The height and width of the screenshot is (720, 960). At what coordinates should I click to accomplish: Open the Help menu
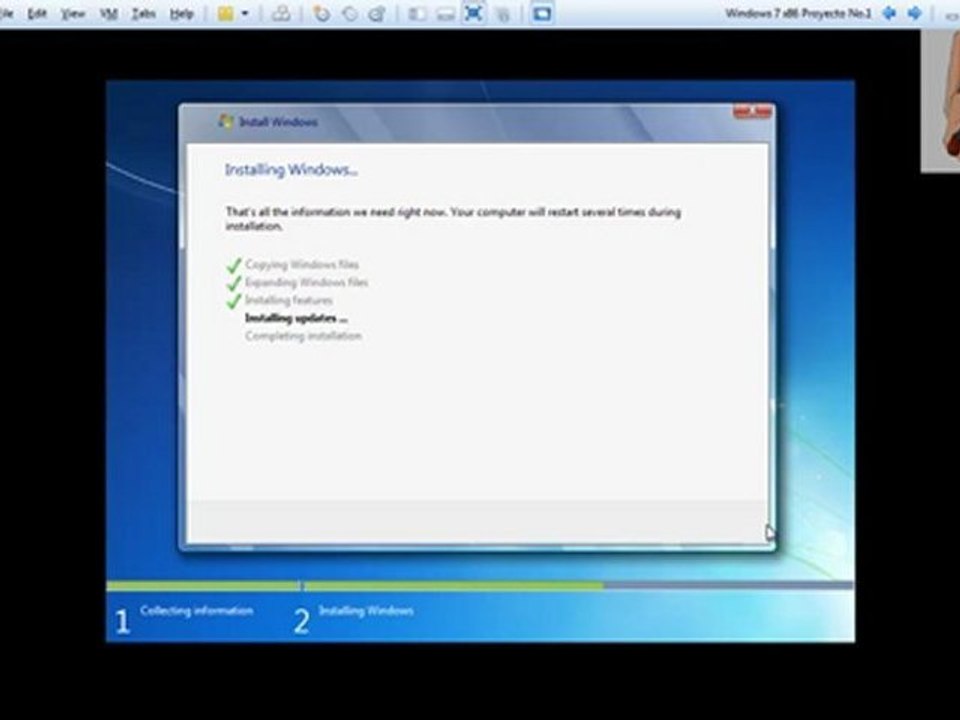tap(181, 13)
